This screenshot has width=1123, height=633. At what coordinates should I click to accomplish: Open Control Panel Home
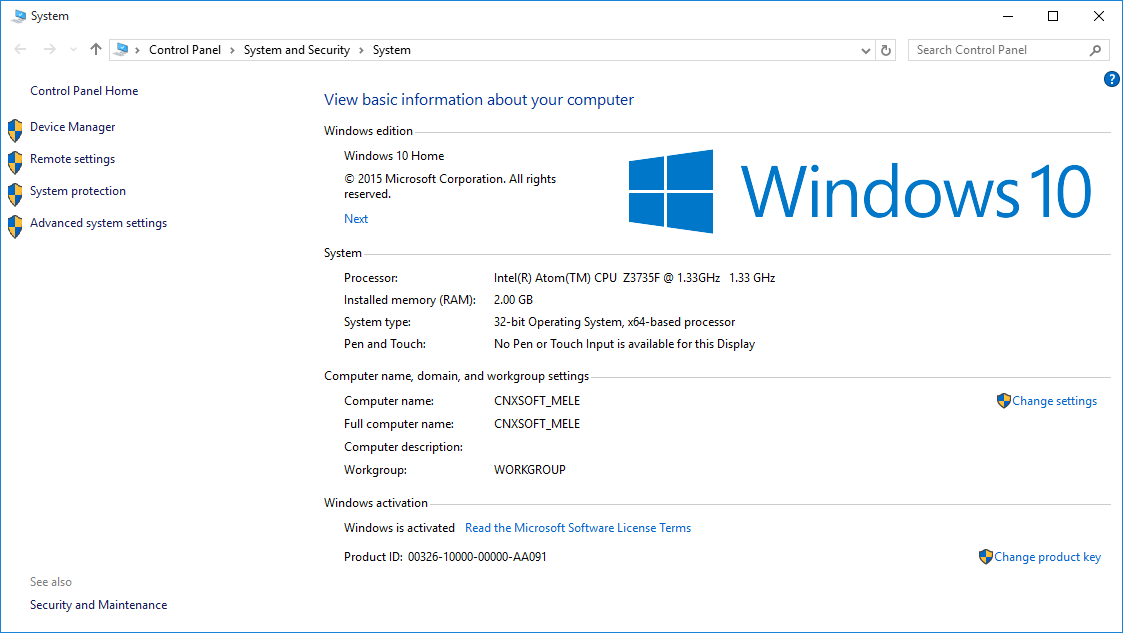[x=84, y=91]
